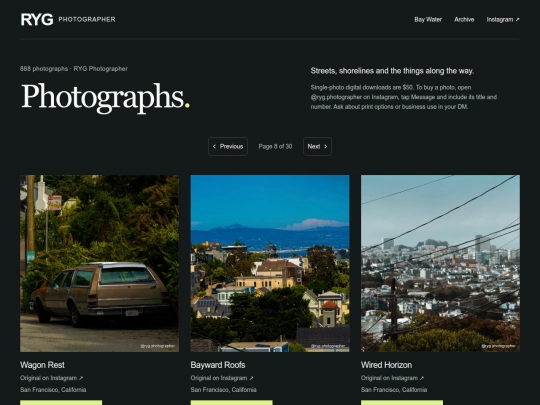Click the RYG logo in header

pyautogui.click(x=37, y=20)
